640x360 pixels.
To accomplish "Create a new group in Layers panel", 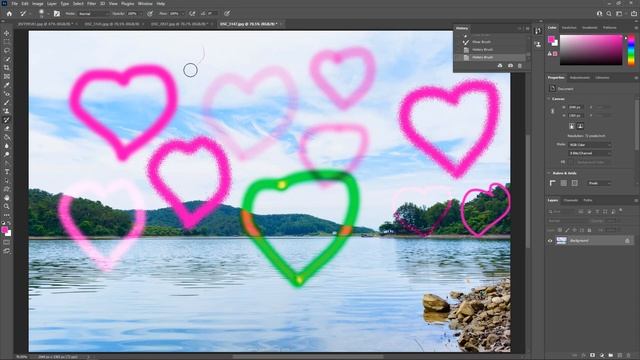I will pos(611,356).
